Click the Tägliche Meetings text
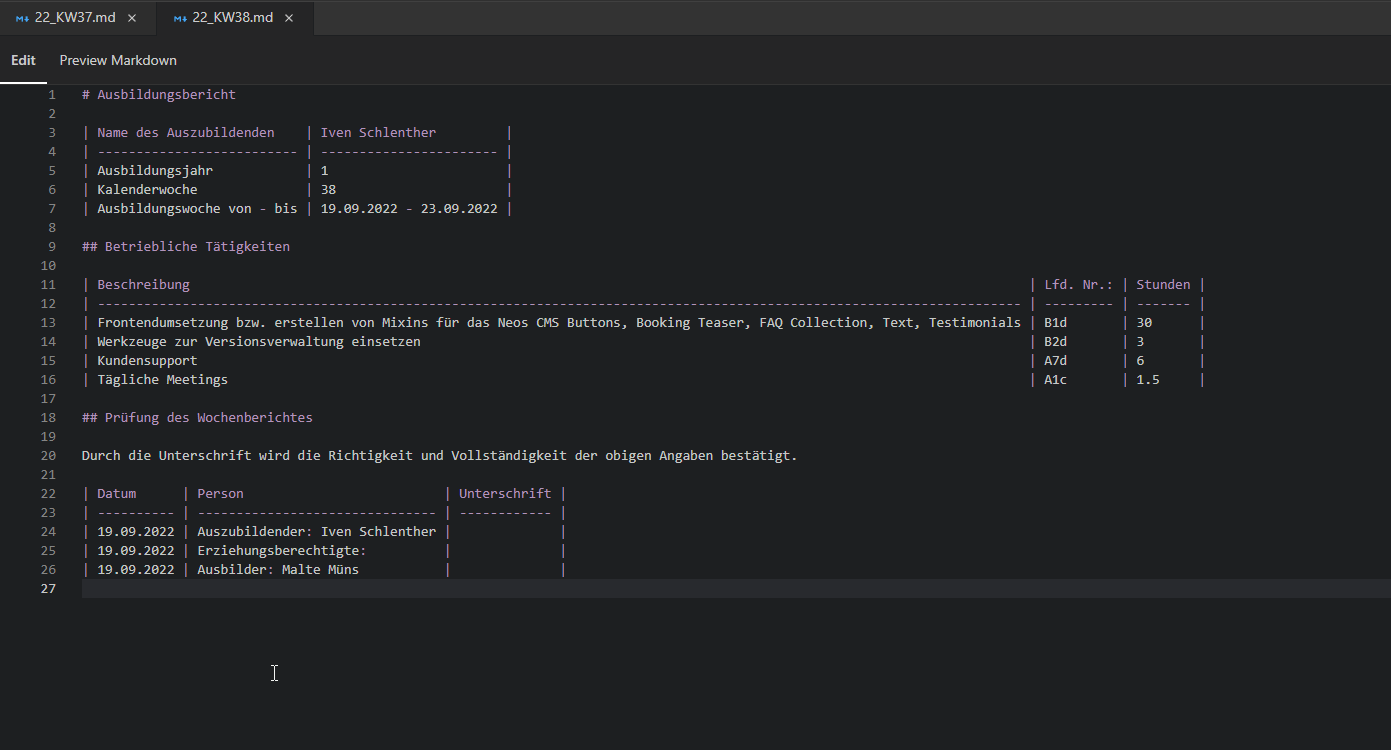1391x750 pixels. tap(162, 380)
